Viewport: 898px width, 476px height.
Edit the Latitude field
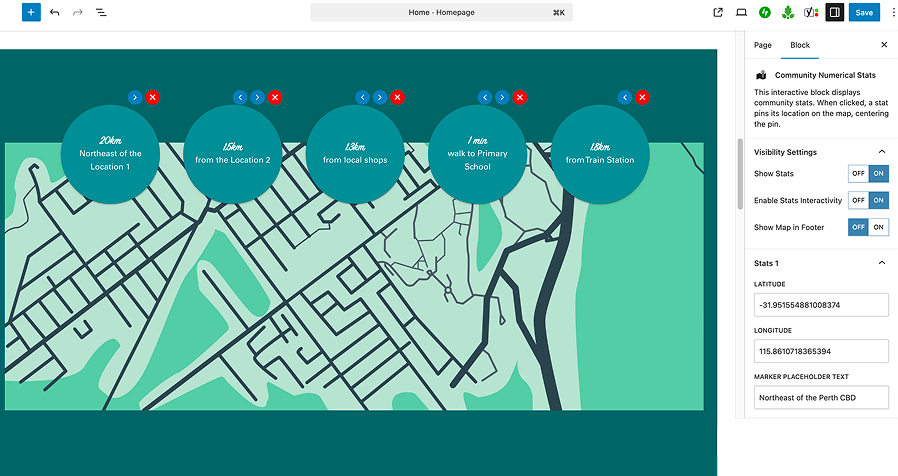pos(821,305)
